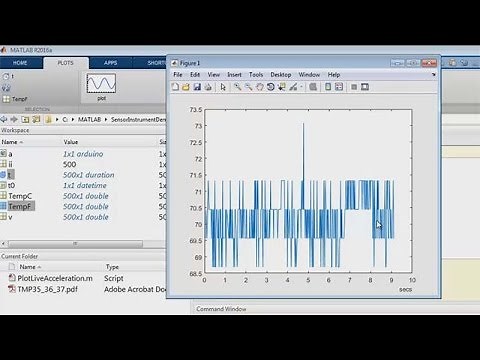This screenshot has width=480, height=360.
Task: Switch to the HOME tab in MATLAB
Action: pyautogui.click(x=20, y=63)
